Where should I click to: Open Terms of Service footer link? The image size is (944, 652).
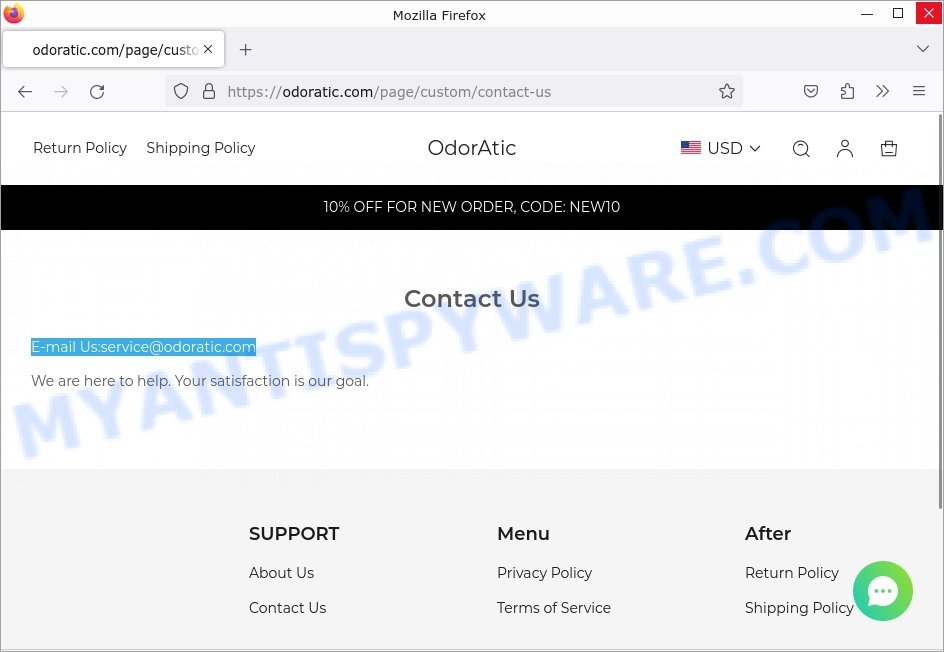click(x=554, y=607)
